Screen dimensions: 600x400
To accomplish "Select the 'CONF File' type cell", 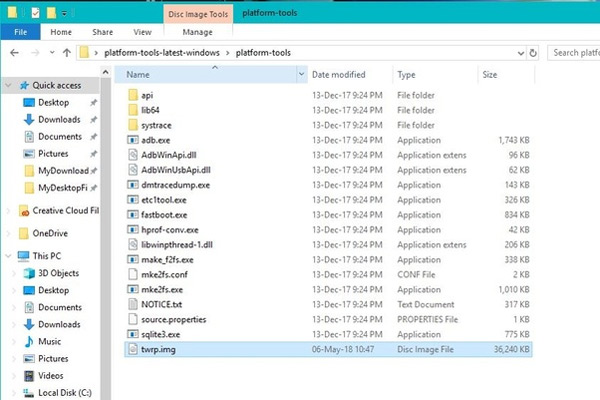I will tap(416, 274).
